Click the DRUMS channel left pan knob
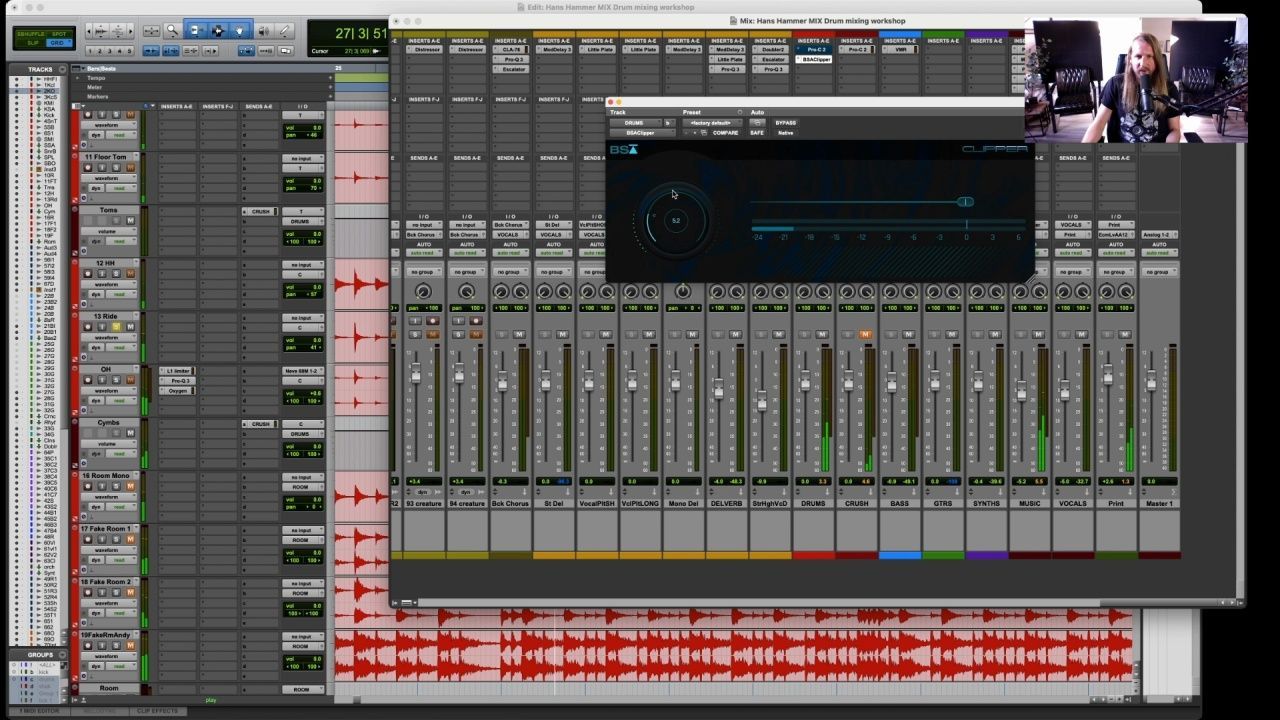Image resolution: width=1280 pixels, height=720 pixels. tap(804, 291)
